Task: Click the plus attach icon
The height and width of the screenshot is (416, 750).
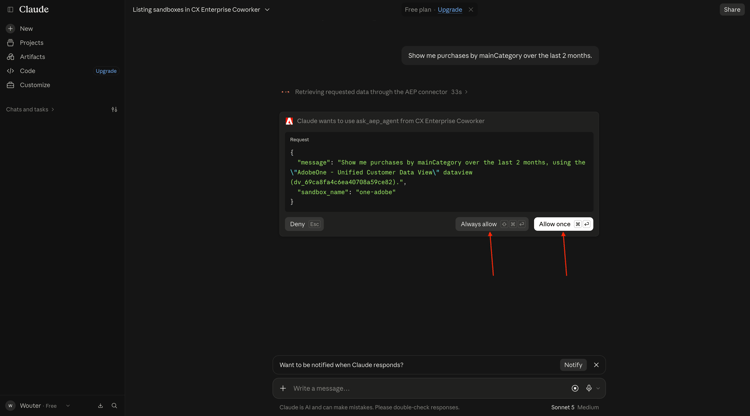Action: click(283, 388)
